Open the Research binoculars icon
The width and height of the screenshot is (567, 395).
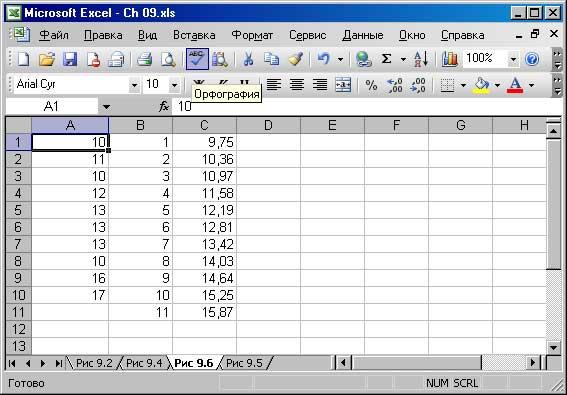coord(220,59)
